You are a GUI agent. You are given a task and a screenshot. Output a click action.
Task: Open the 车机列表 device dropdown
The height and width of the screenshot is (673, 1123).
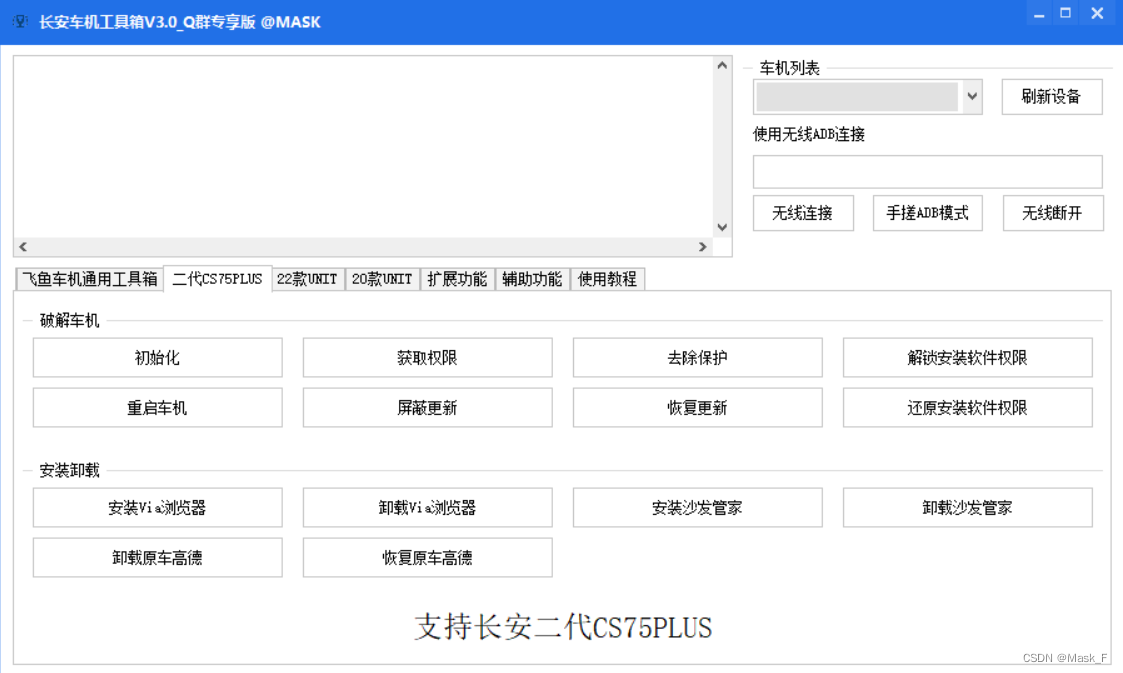coord(867,97)
